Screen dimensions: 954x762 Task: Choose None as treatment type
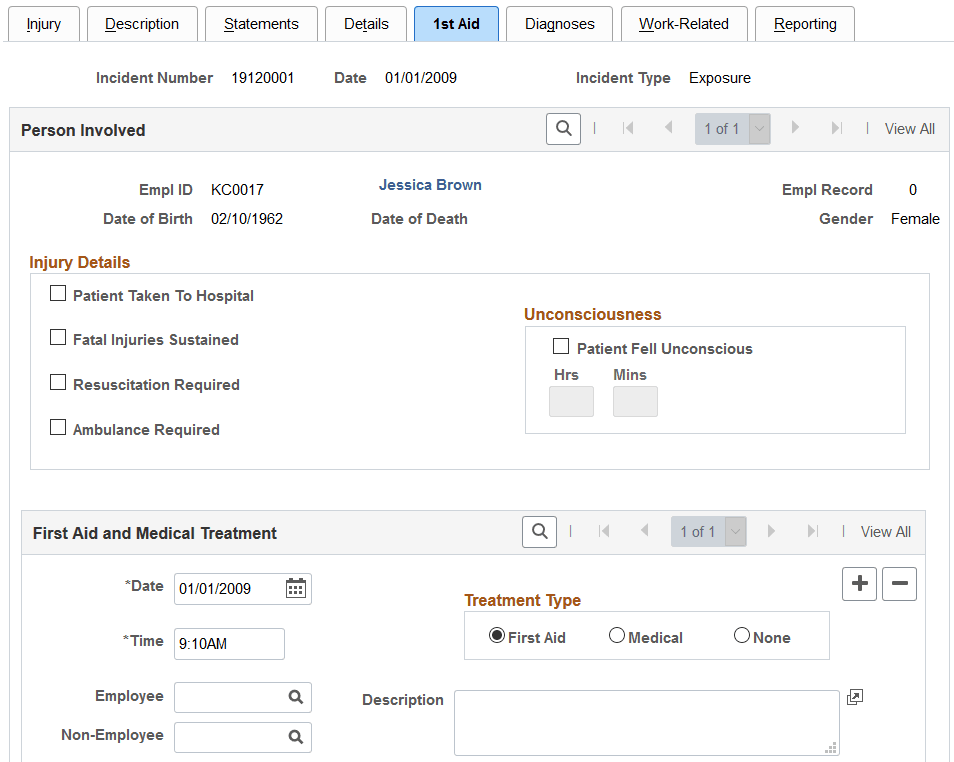pos(742,636)
